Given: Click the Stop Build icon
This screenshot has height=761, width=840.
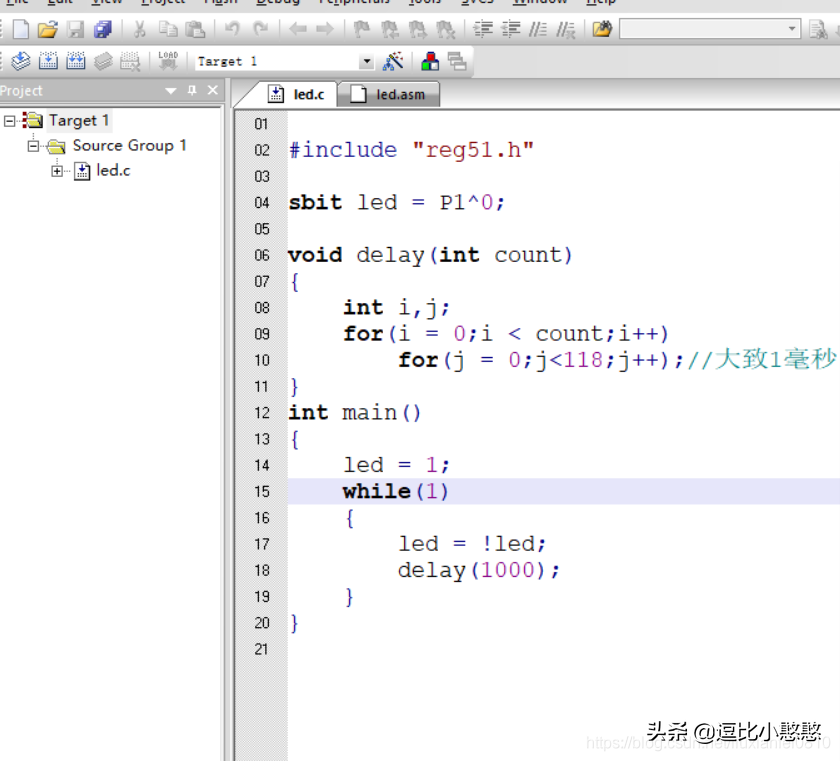Looking at the screenshot, I should (130, 61).
